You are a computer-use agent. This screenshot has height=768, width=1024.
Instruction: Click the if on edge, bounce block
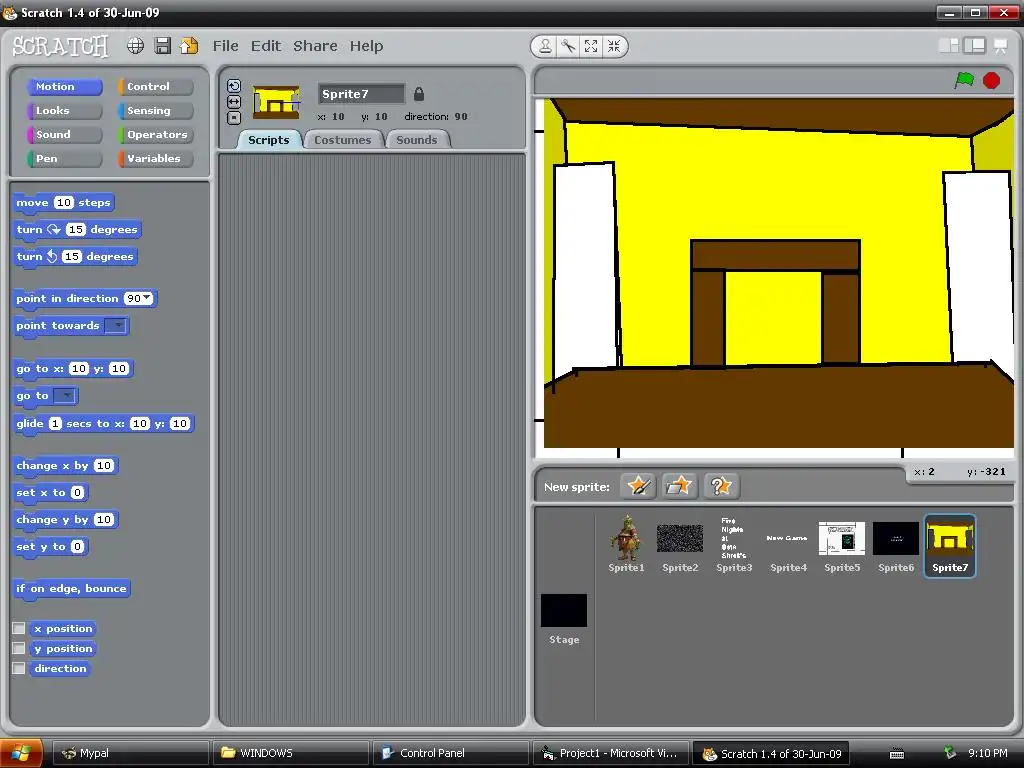tap(71, 588)
